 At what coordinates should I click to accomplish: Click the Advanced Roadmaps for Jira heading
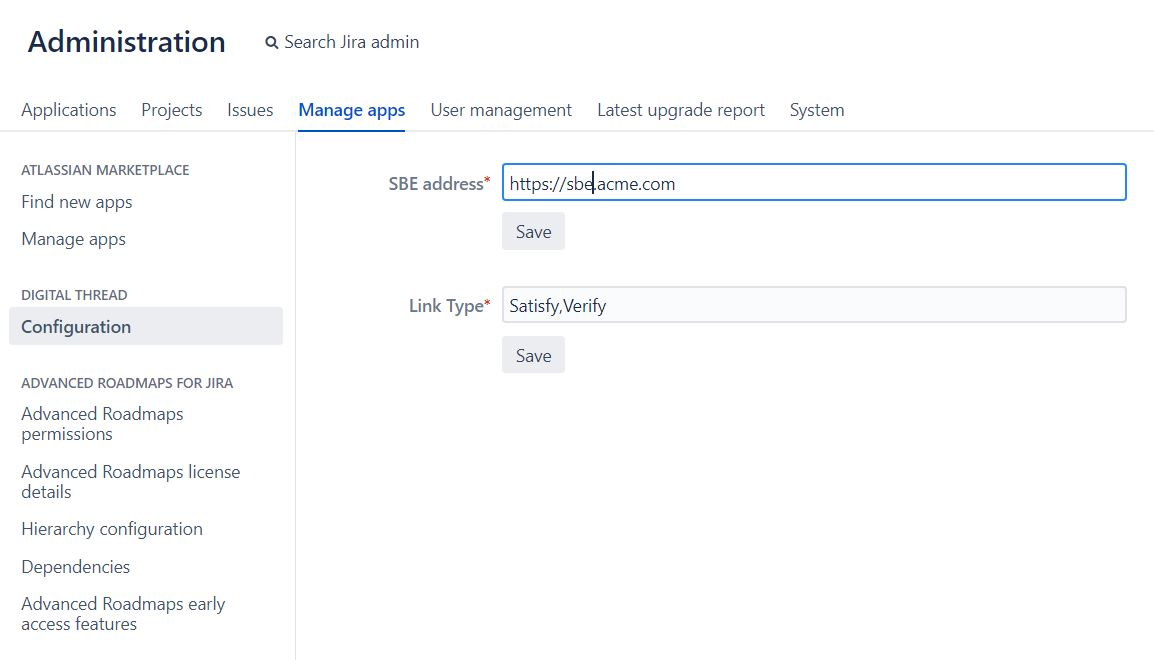(127, 383)
